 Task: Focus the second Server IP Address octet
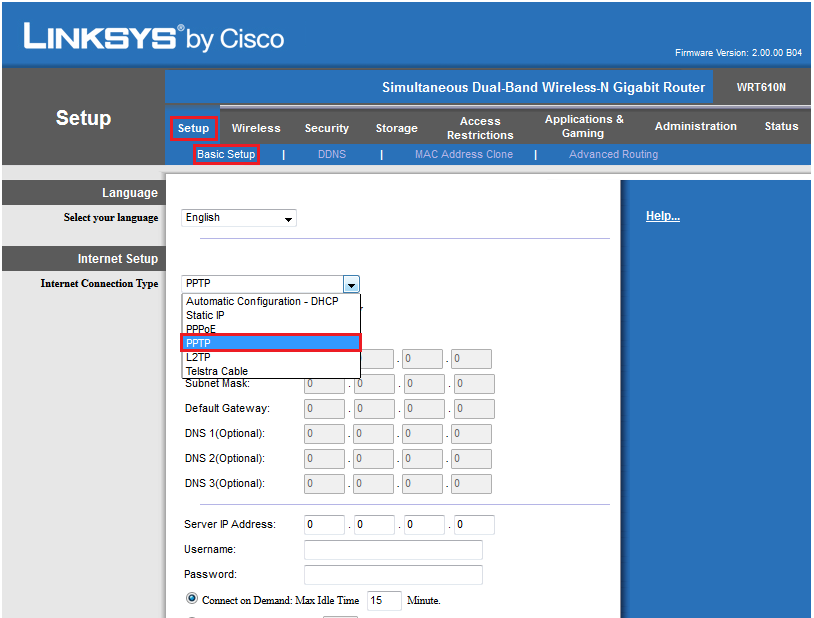(x=374, y=525)
